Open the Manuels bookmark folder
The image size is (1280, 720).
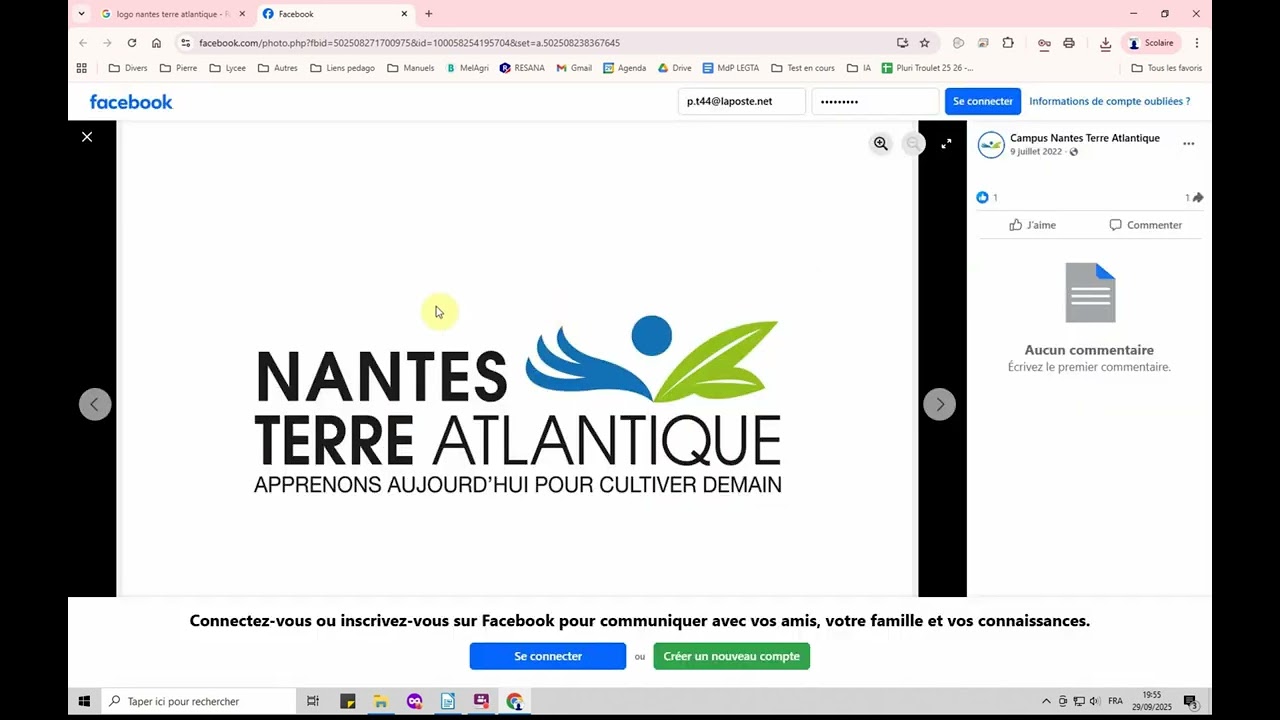(411, 68)
